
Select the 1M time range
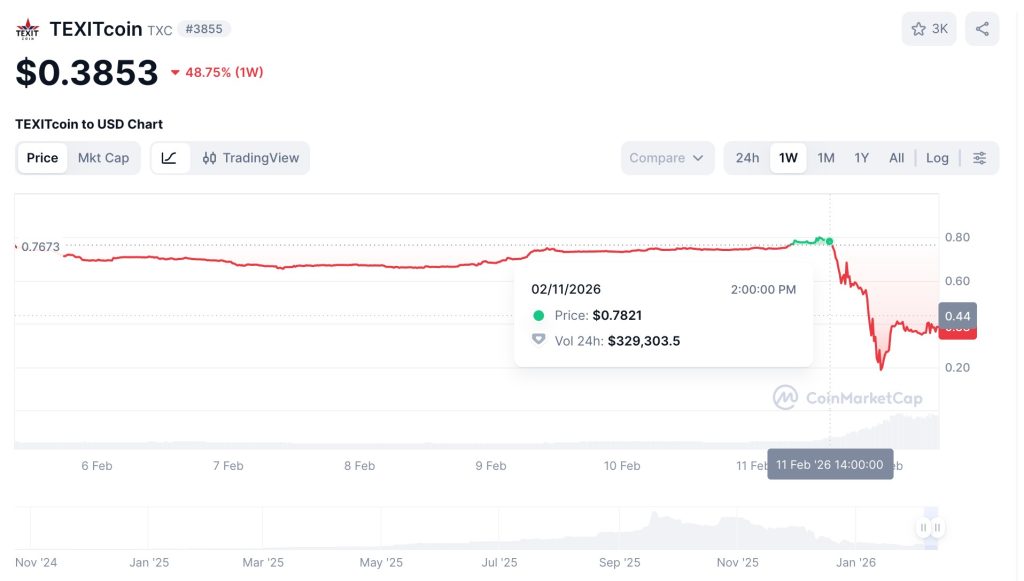pyautogui.click(x=826, y=158)
